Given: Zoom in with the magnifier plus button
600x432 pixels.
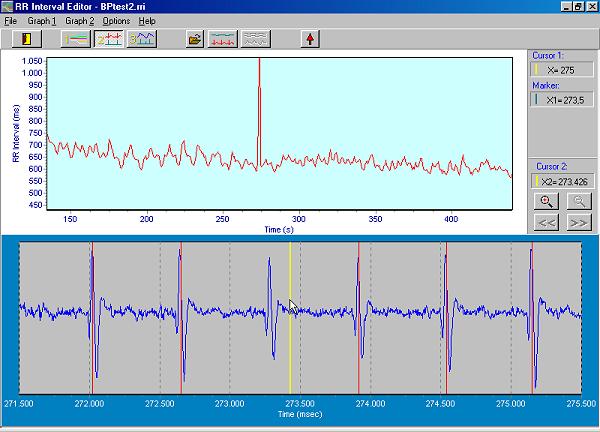Looking at the screenshot, I should 547,200.
